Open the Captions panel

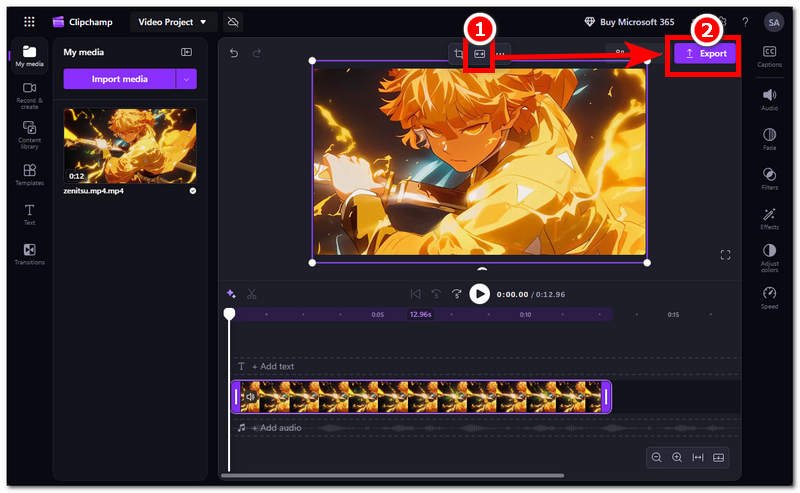coord(769,56)
